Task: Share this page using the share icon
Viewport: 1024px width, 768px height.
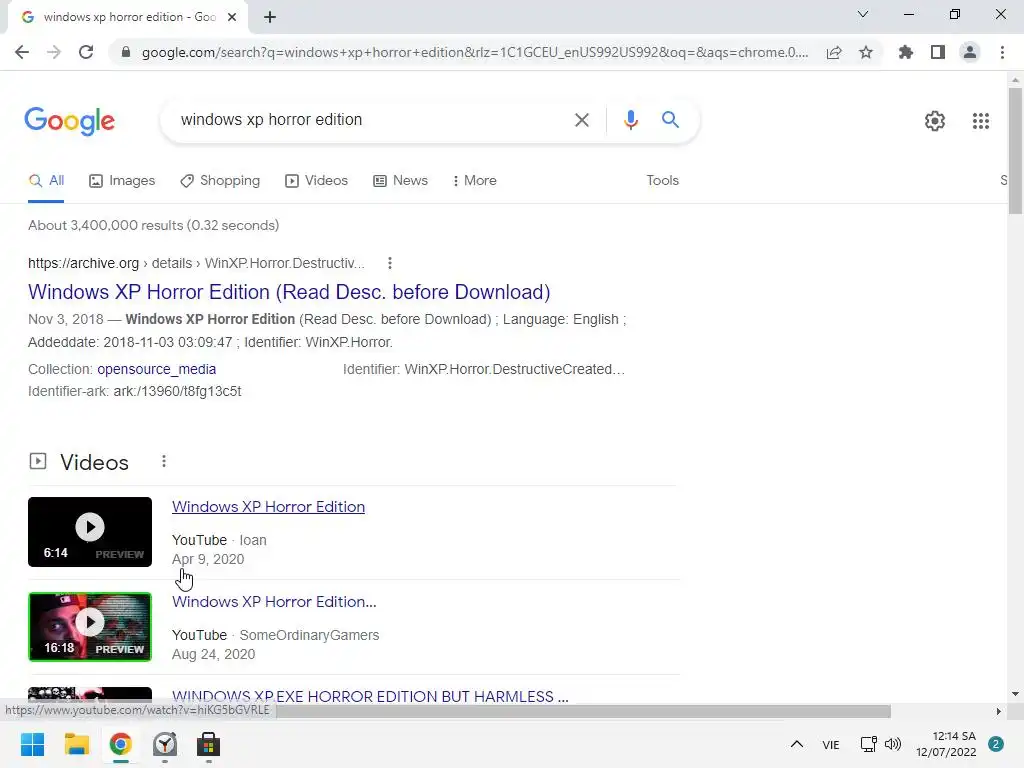Action: [x=834, y=52]
